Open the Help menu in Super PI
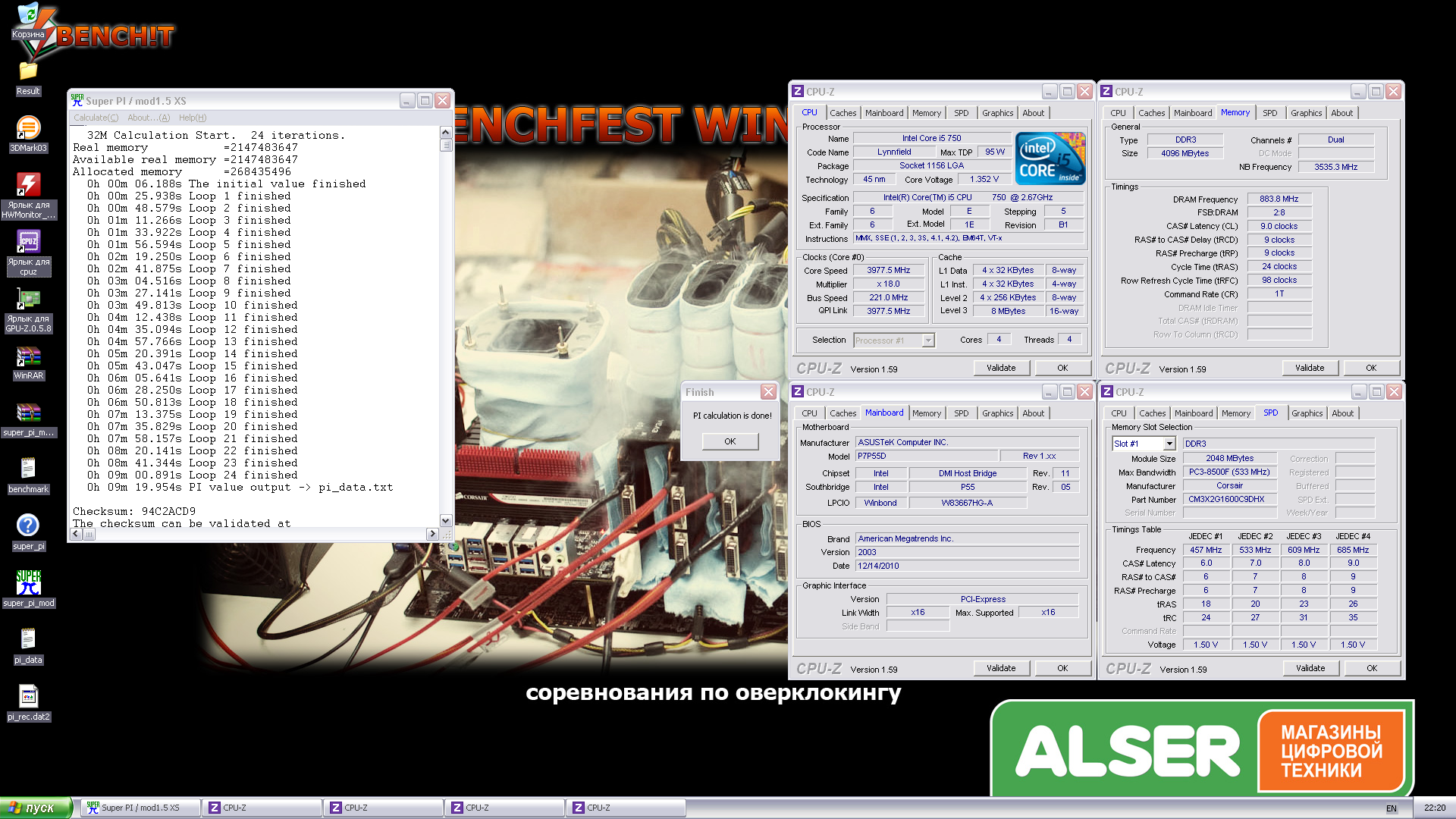The image size is (1456, 819). coord(193,118)
